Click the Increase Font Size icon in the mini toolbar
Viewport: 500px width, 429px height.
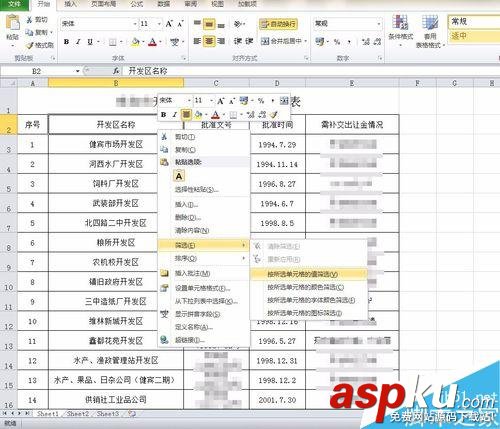[x=220, y=100]
